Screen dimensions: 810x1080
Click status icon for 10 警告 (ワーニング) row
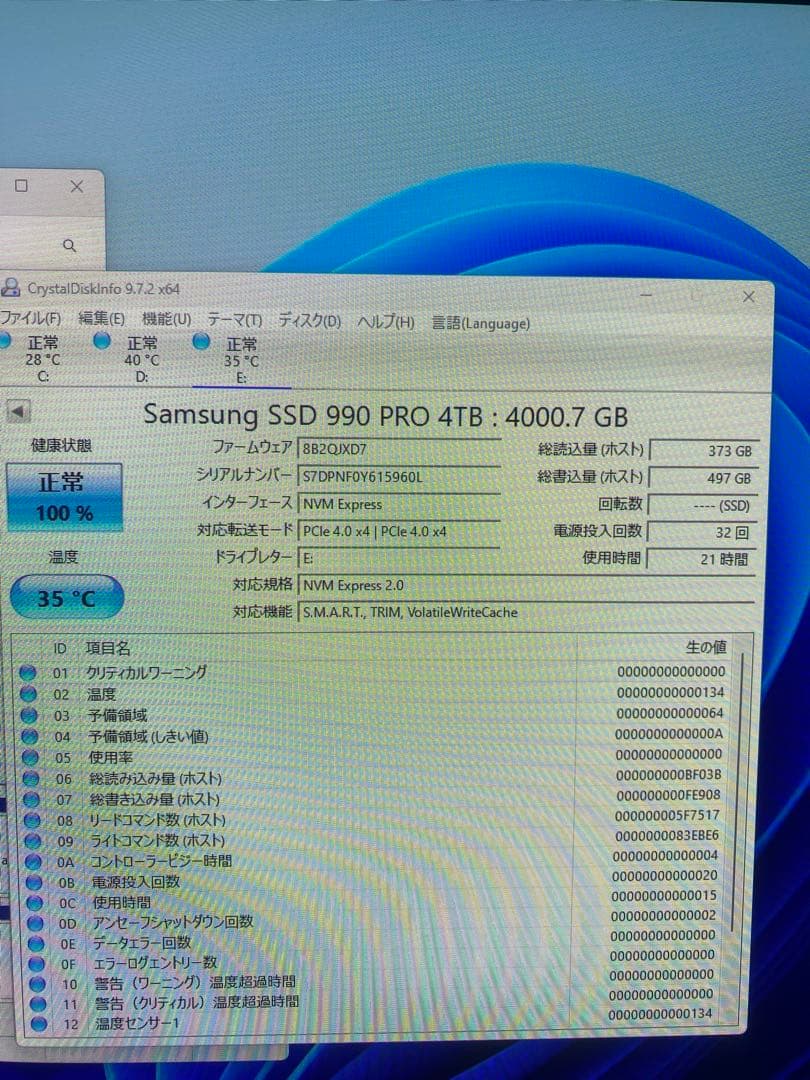pyautogui.click(x=38, y=984)
